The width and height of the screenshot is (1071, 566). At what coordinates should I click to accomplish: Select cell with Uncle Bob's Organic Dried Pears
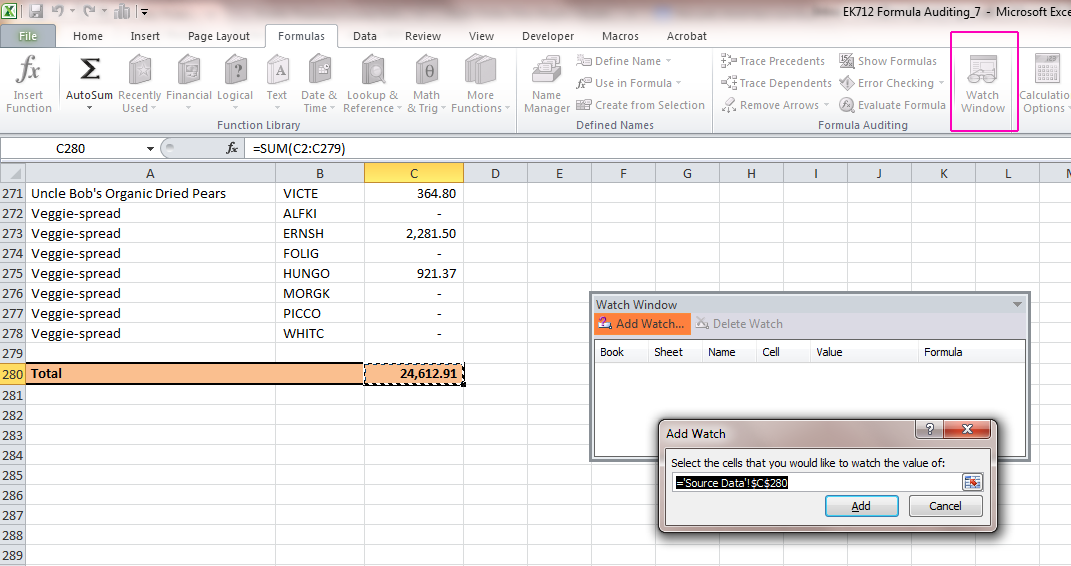(150, 193)
